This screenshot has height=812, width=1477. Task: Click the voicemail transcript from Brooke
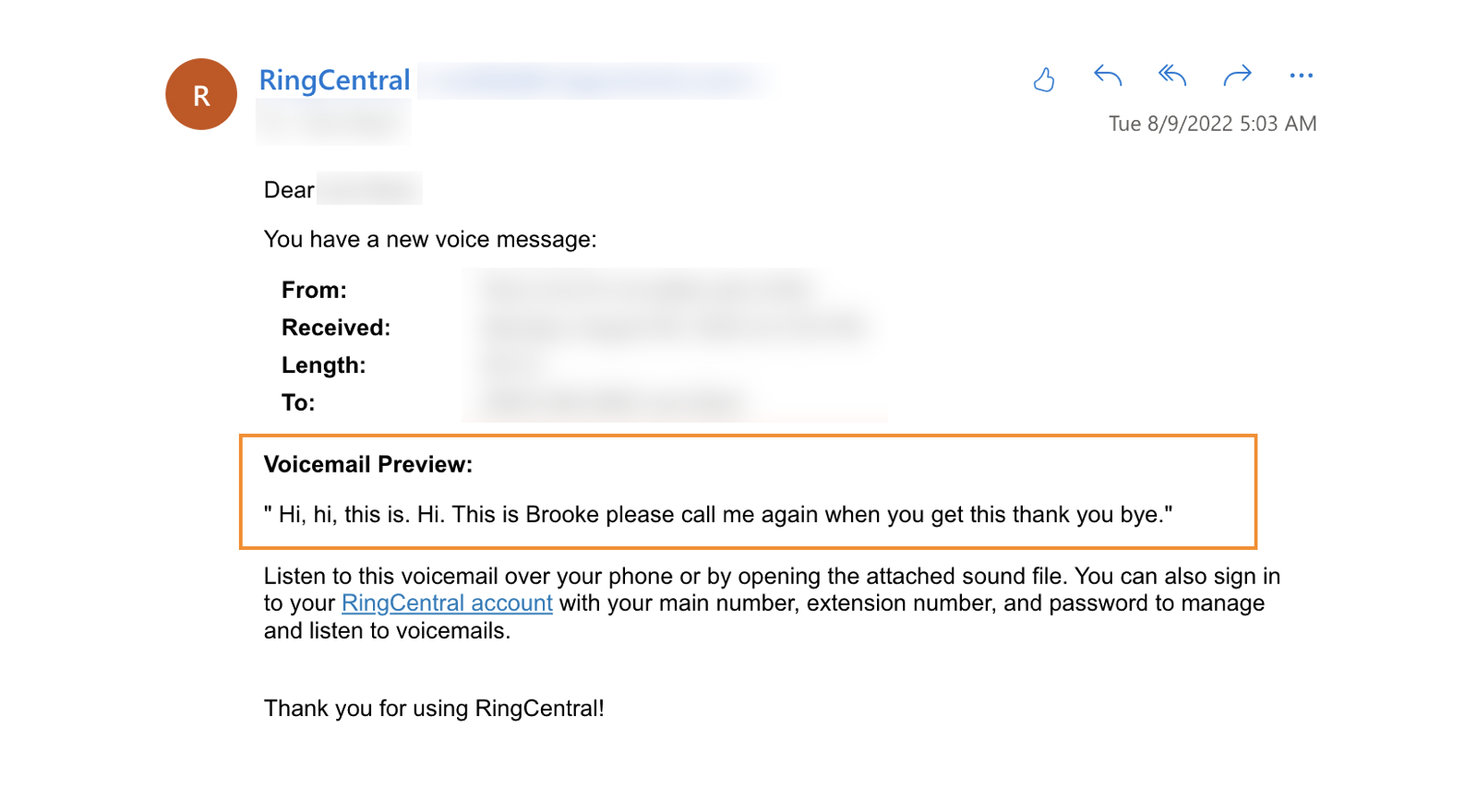tap(718, 515)
